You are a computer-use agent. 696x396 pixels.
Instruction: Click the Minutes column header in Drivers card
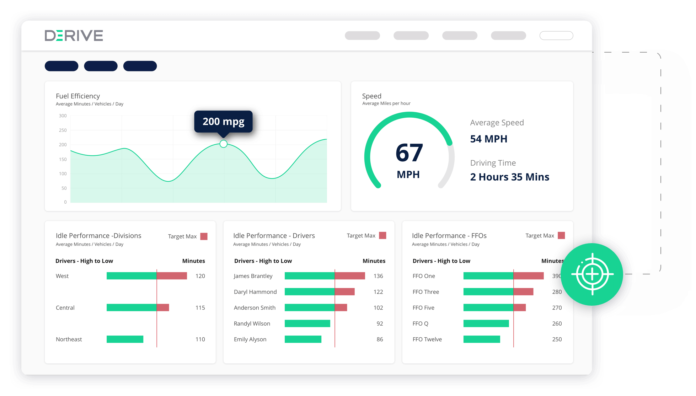374,261
